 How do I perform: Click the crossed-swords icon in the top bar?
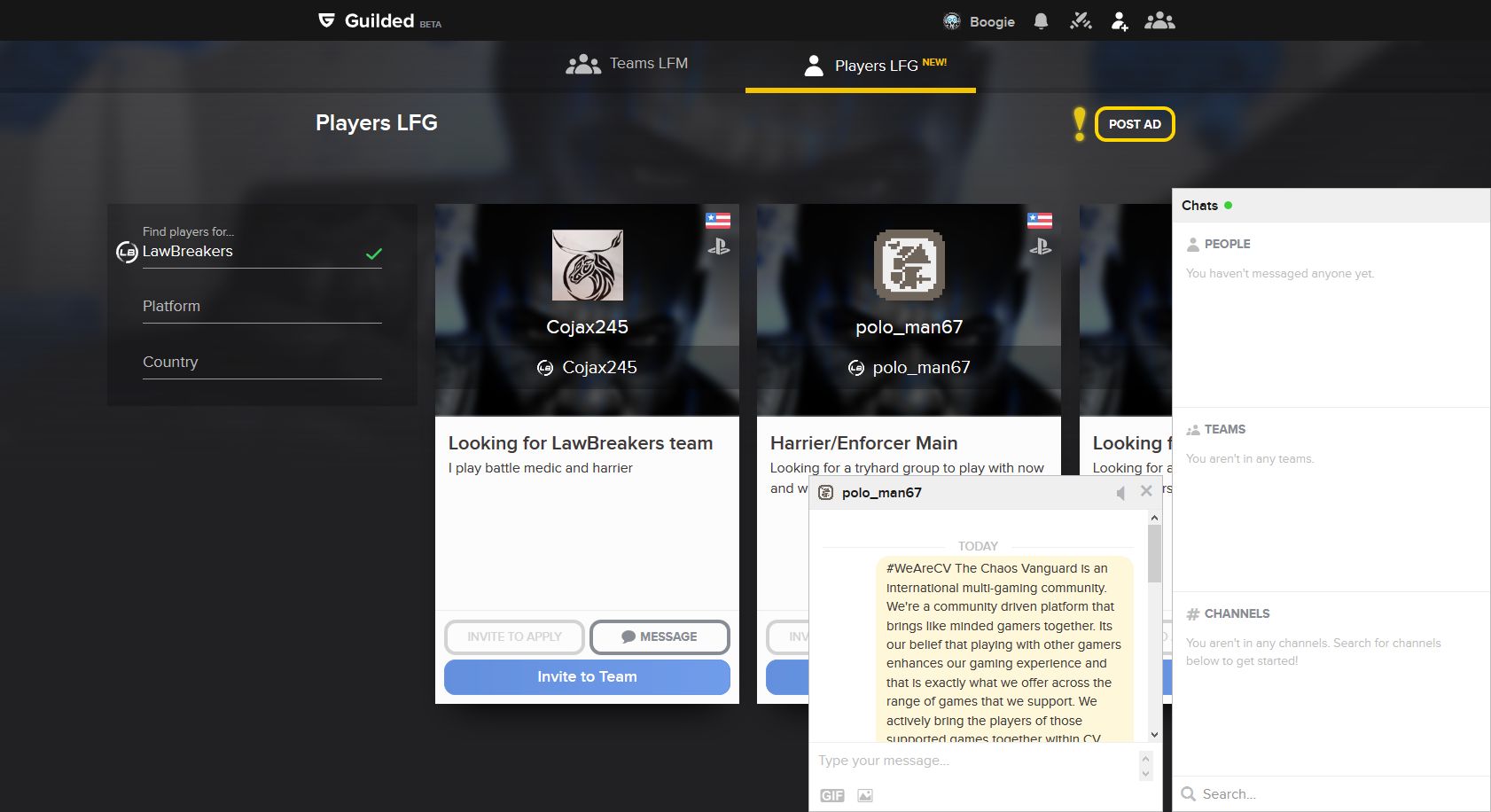point(1081,21)
